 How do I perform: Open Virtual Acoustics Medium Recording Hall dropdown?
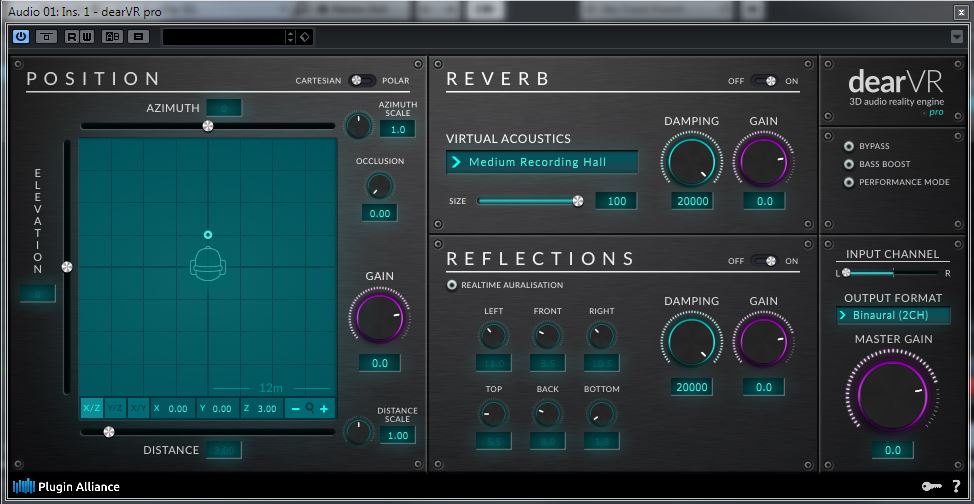(542, 162)
